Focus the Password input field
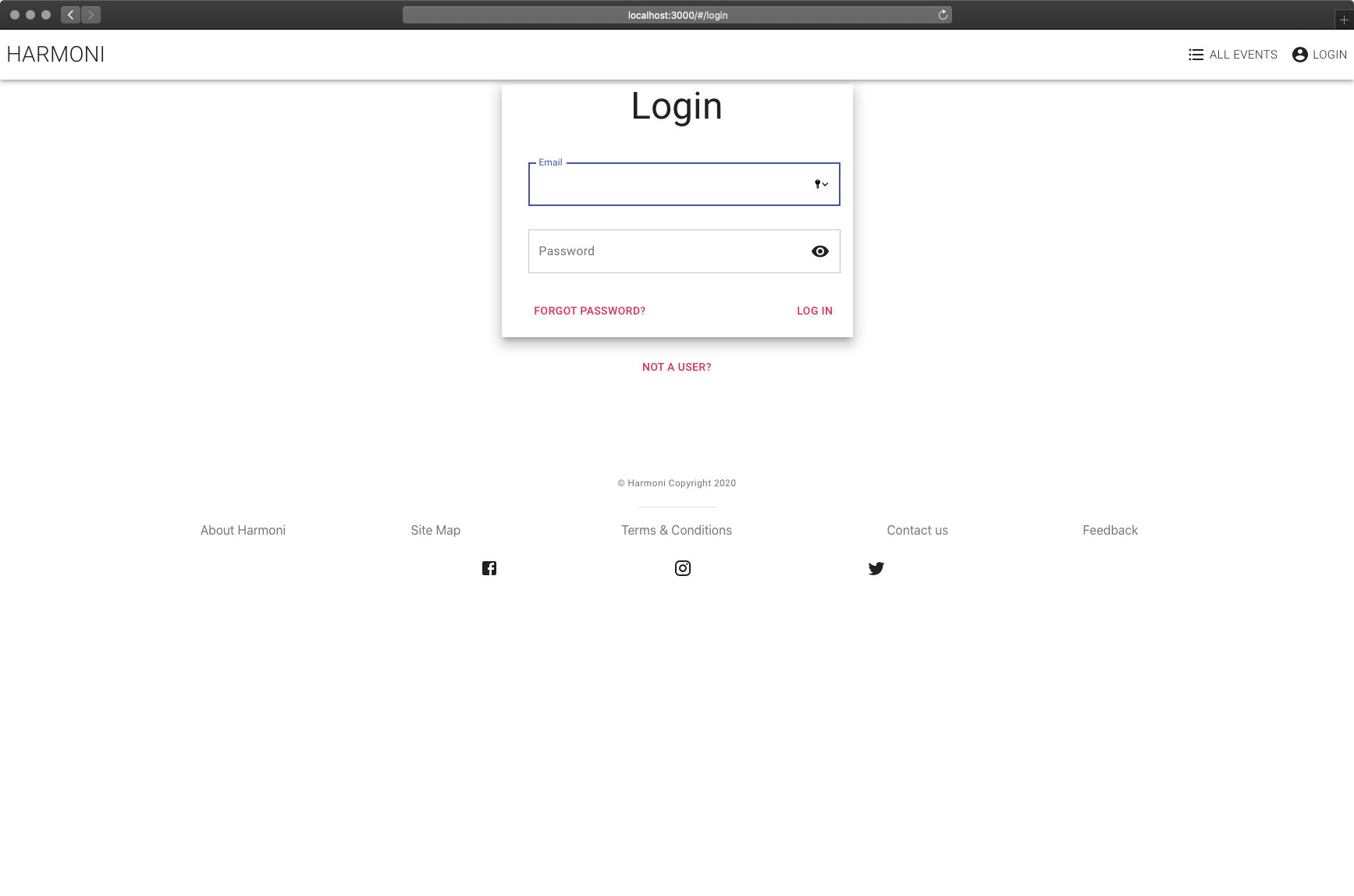 684,251
